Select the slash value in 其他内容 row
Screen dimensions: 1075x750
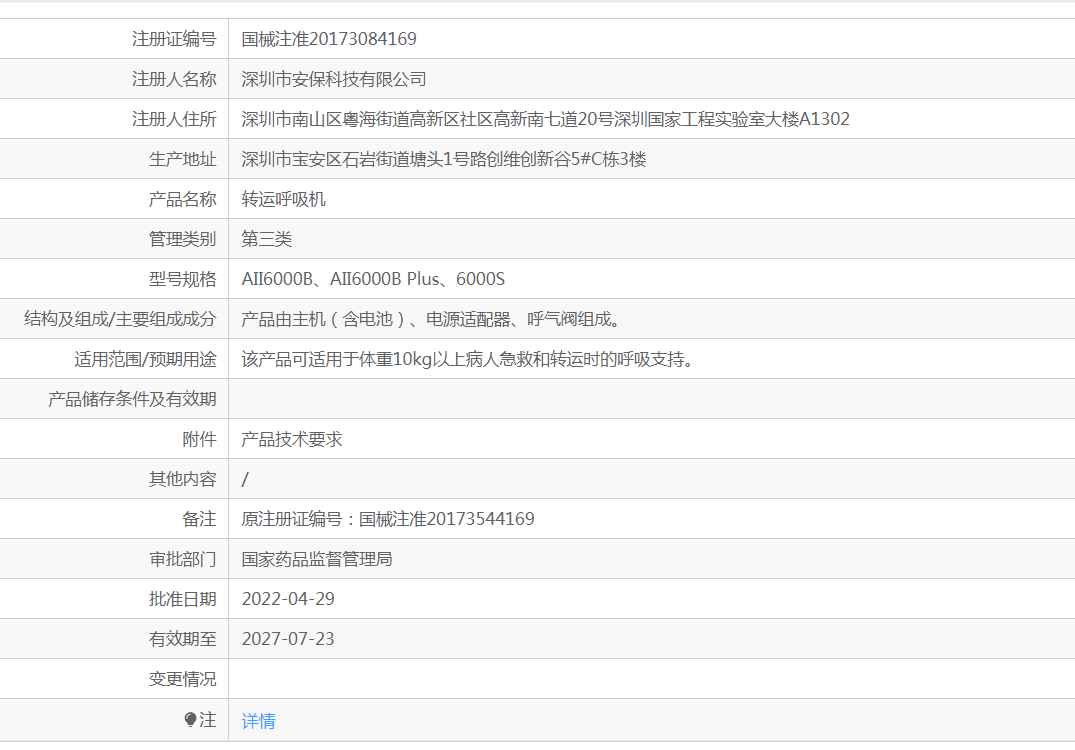(245, 479)
